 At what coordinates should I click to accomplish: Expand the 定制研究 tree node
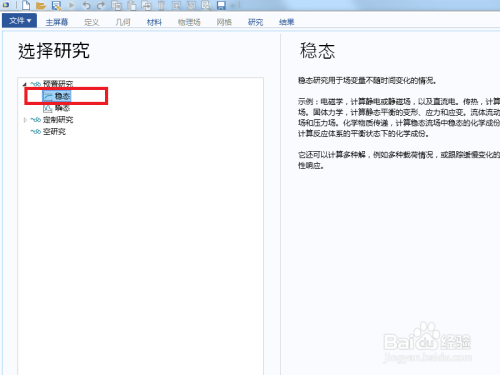pos(25,120)
